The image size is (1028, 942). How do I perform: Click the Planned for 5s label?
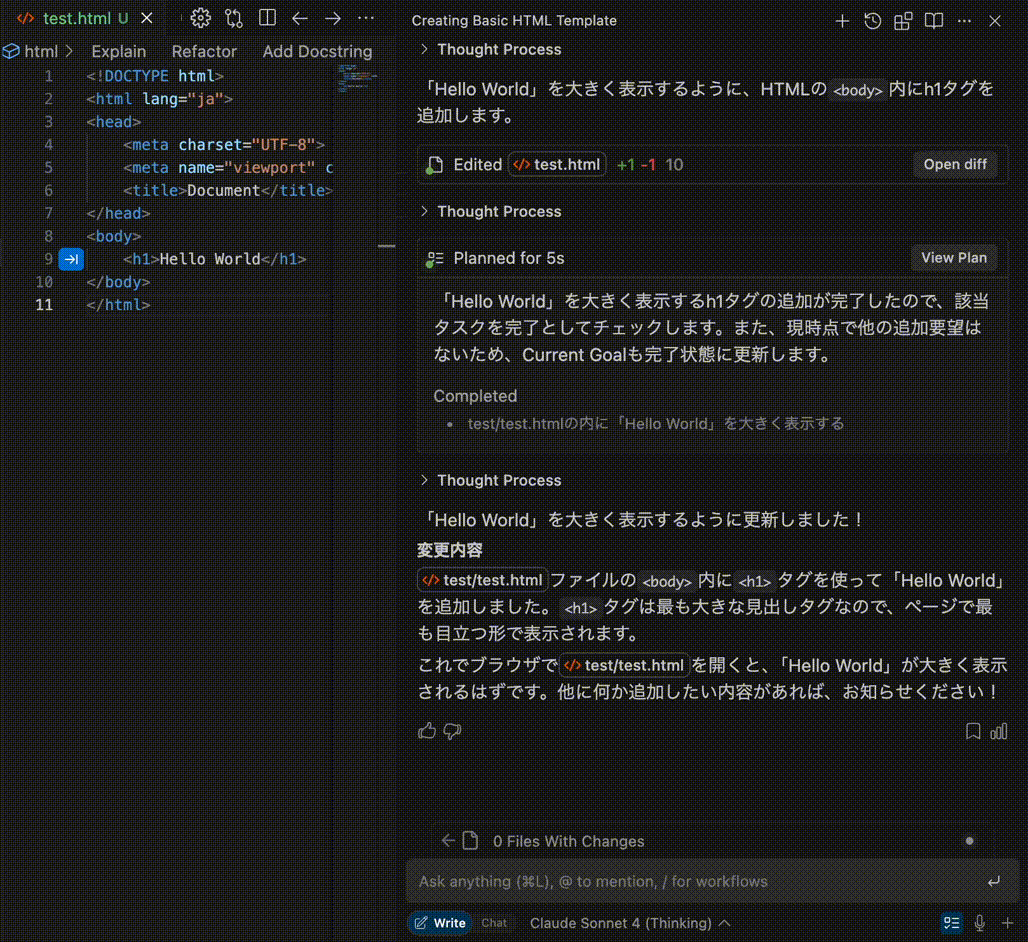[509, 258]
